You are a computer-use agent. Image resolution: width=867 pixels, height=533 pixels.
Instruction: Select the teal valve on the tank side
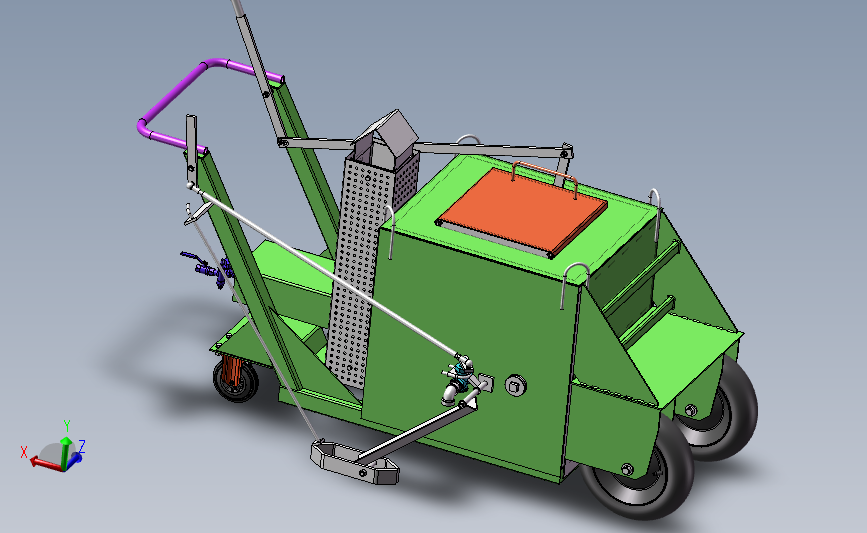pyautogui.click(x=460, y=378)
